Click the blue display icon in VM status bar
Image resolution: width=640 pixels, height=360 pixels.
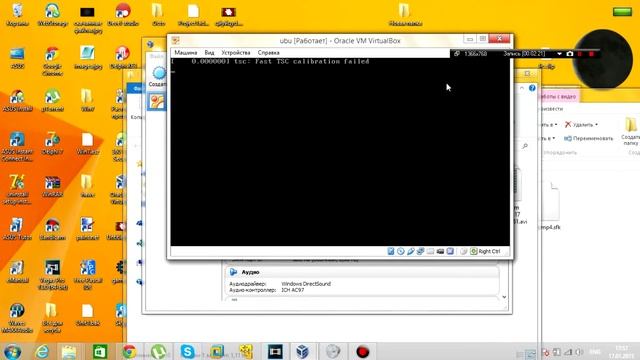pos(450,251)
